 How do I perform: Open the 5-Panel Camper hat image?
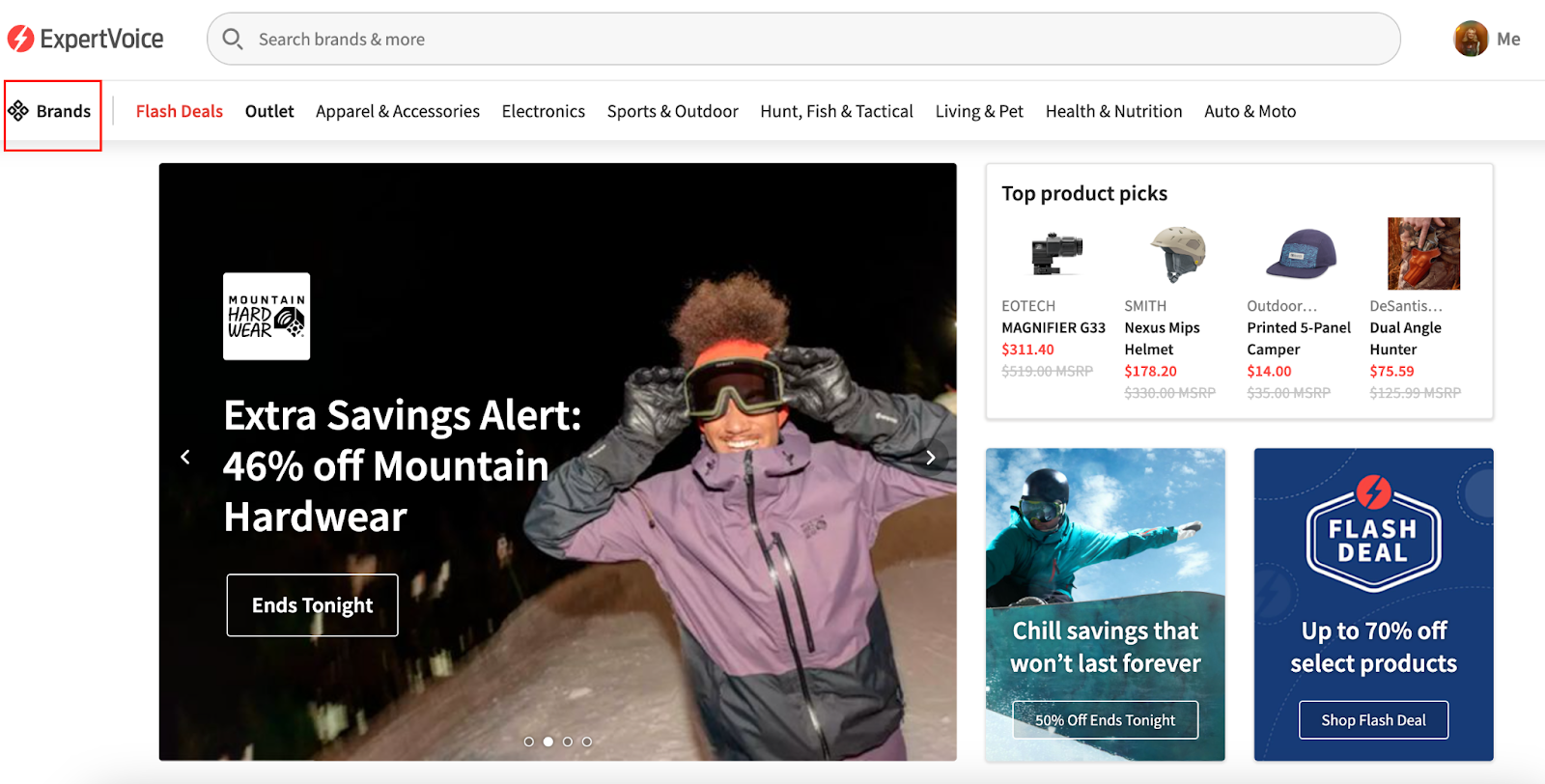tap(1301, 254)
